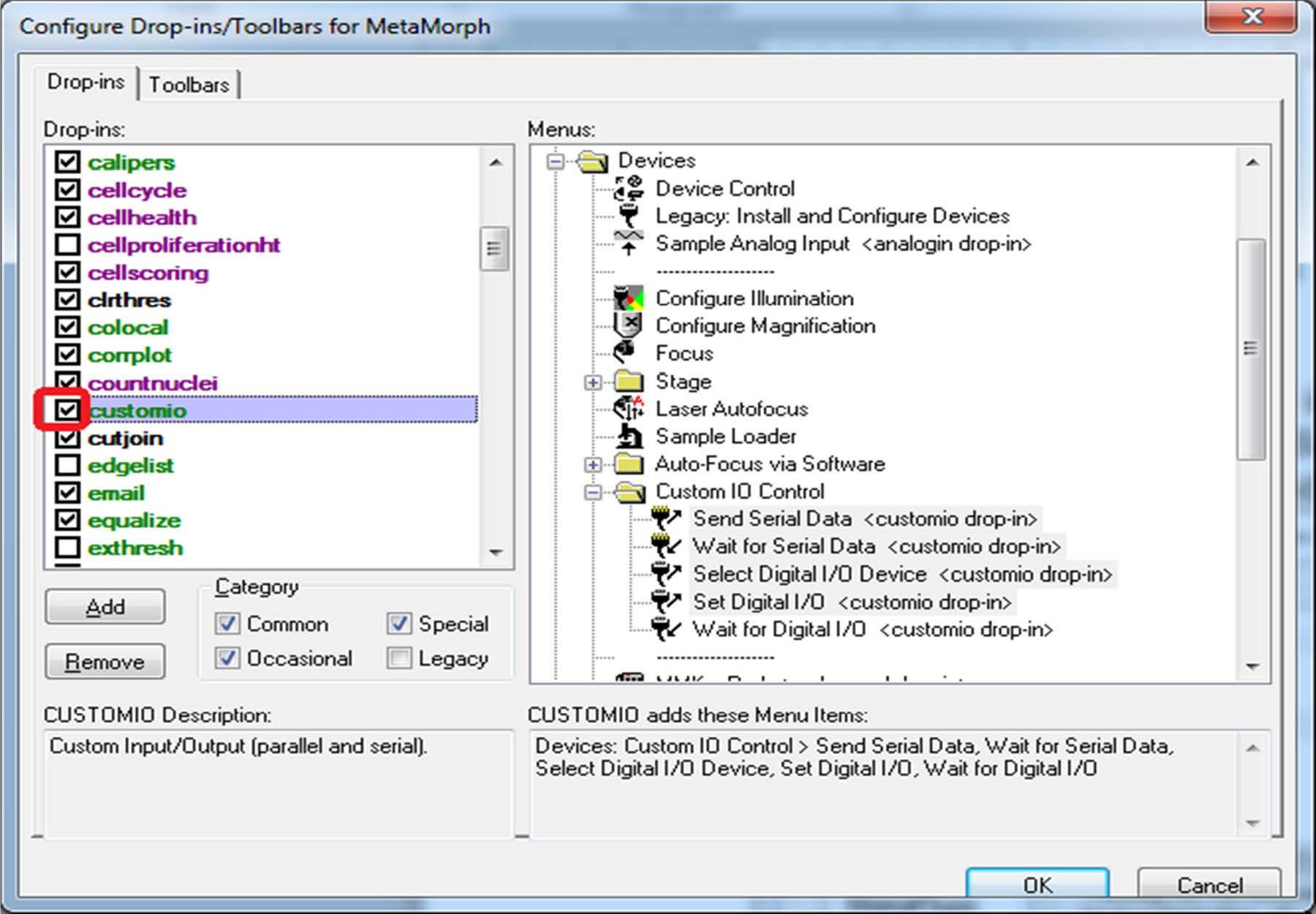Click the Drop-ins list scrollbar thumb
Viewport: 1316px width, 914px height.
coord(494,249)
